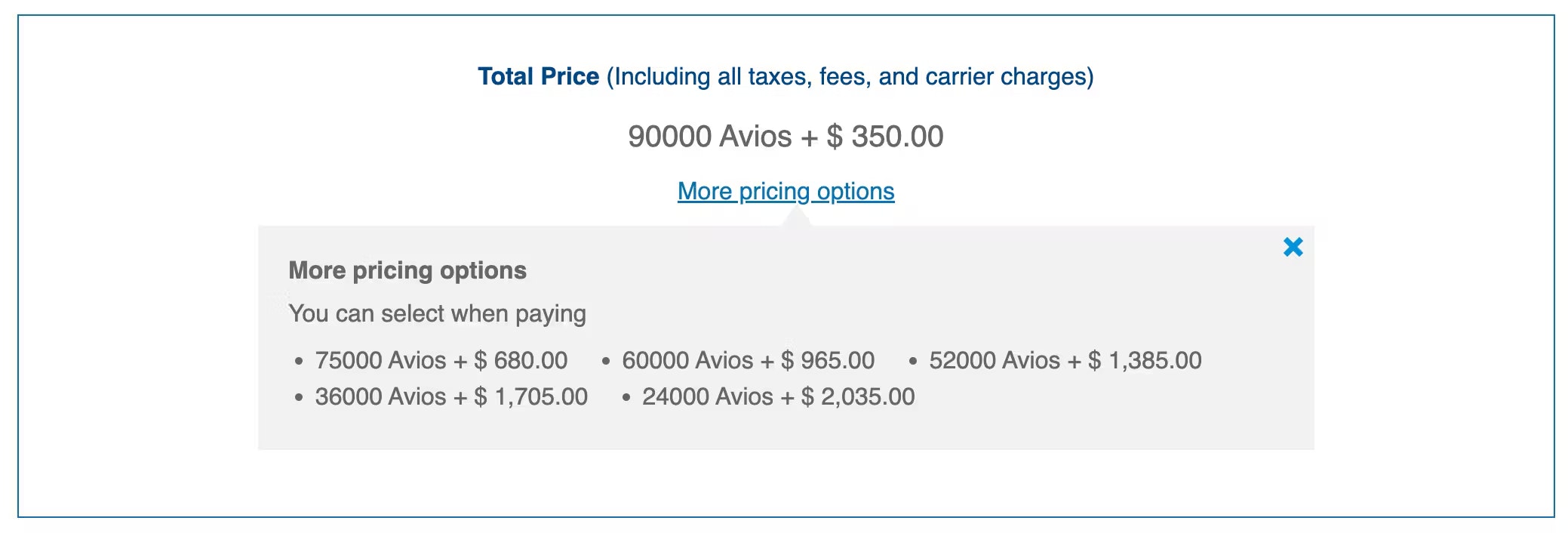Open the More pricing options link
The image size is (1568, 533).
point(786,191)
